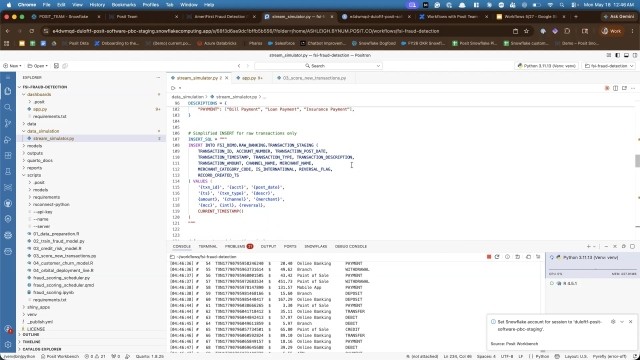Screen dimensions: 640x360
Task: Switch to the DEBUG CONSOLE panel tab
Action: coord(351,247)
